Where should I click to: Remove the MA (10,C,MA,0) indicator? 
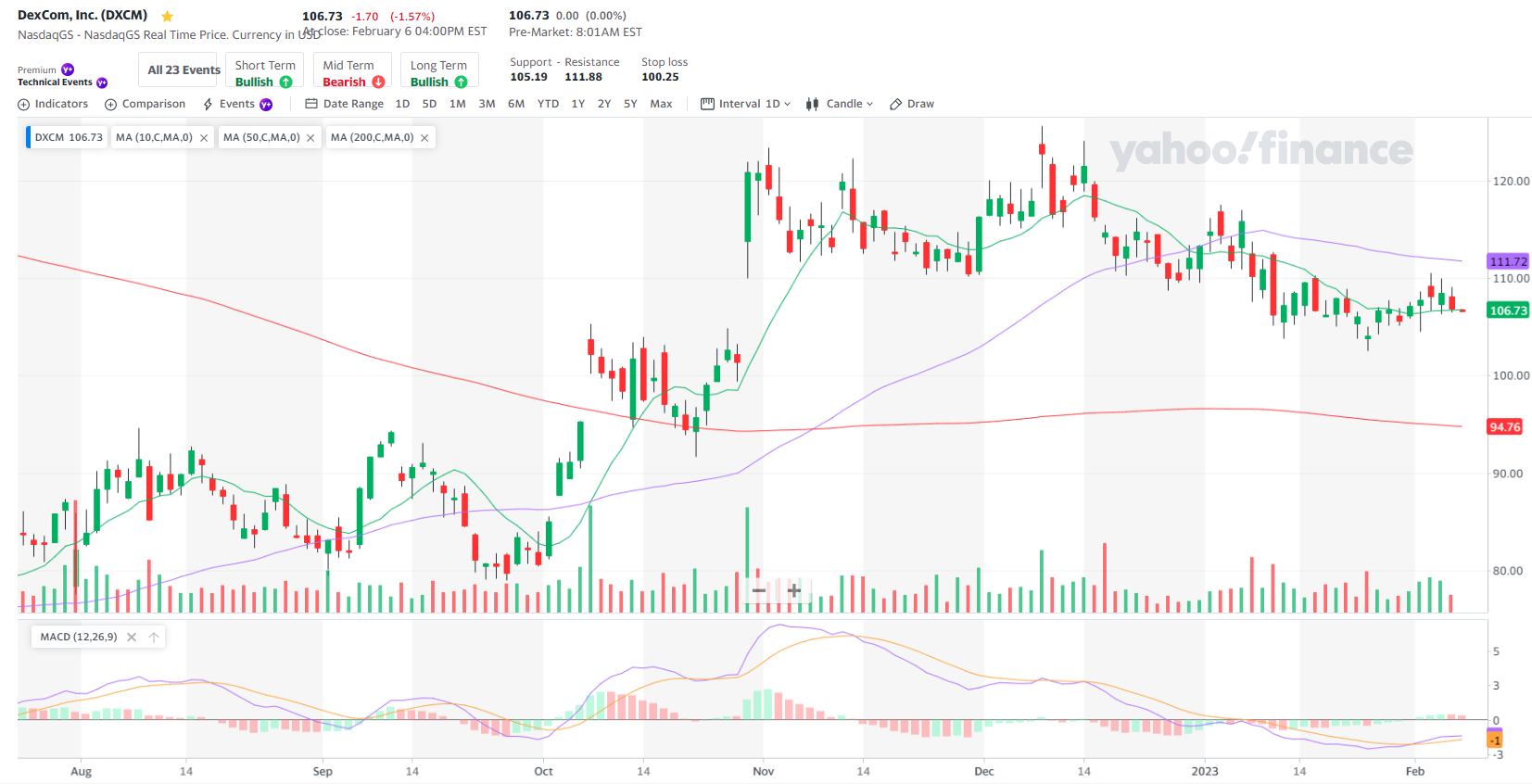click(204, 138)
